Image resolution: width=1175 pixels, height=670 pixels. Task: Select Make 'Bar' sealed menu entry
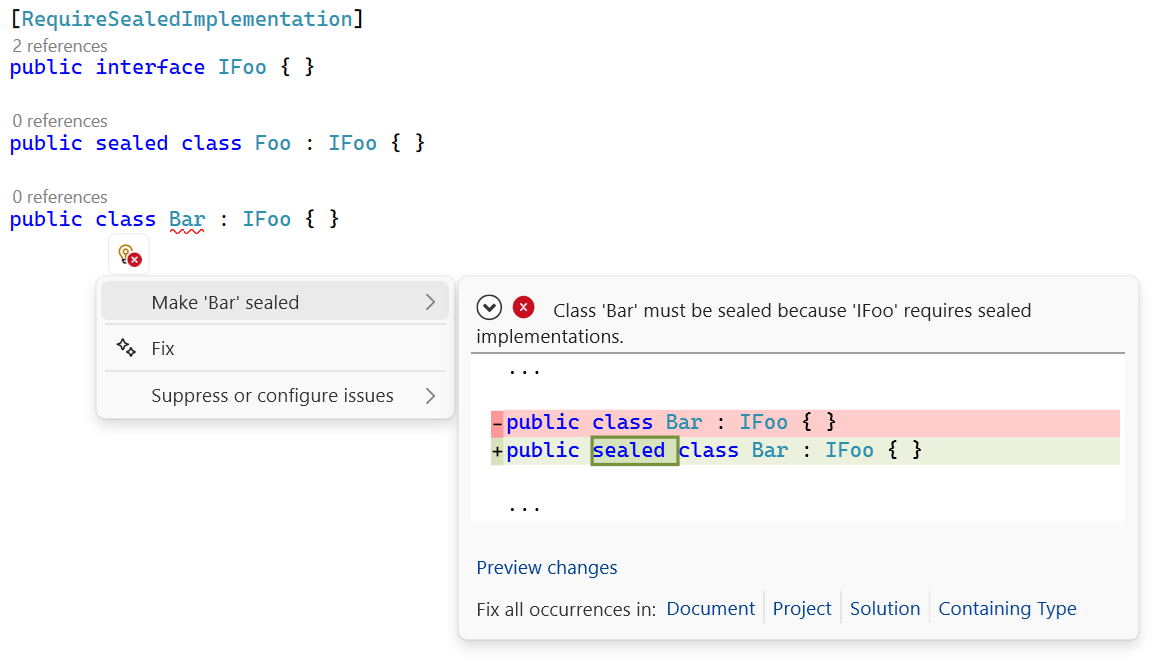274,302
